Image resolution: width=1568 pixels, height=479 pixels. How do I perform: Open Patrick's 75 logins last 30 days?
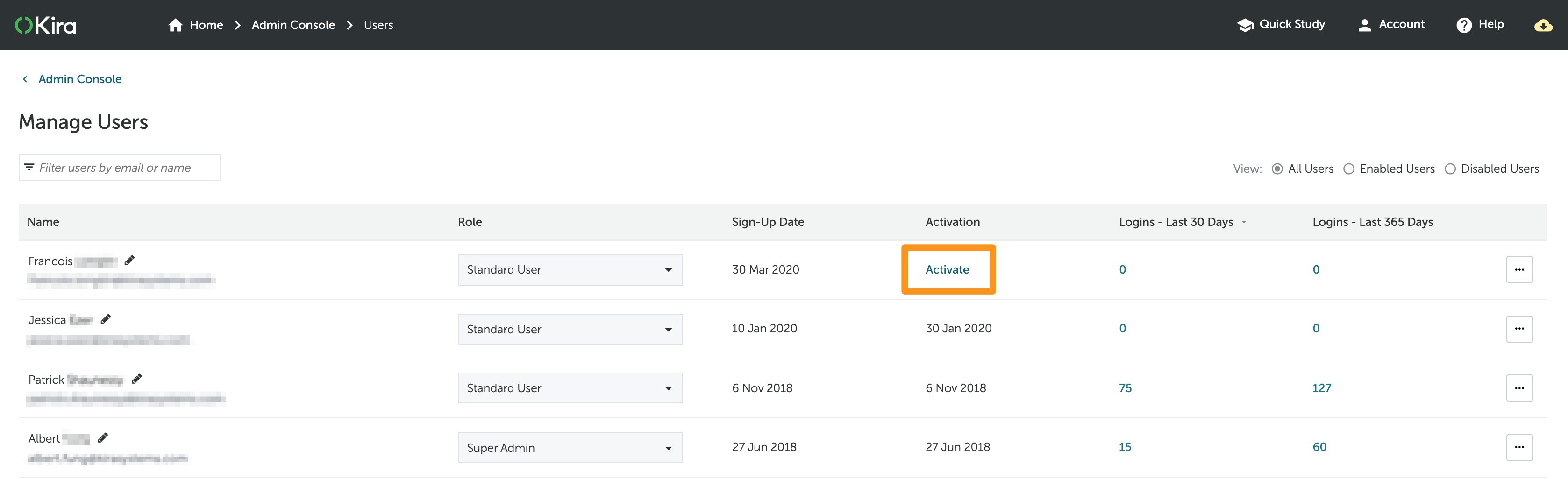[1125, 388]
